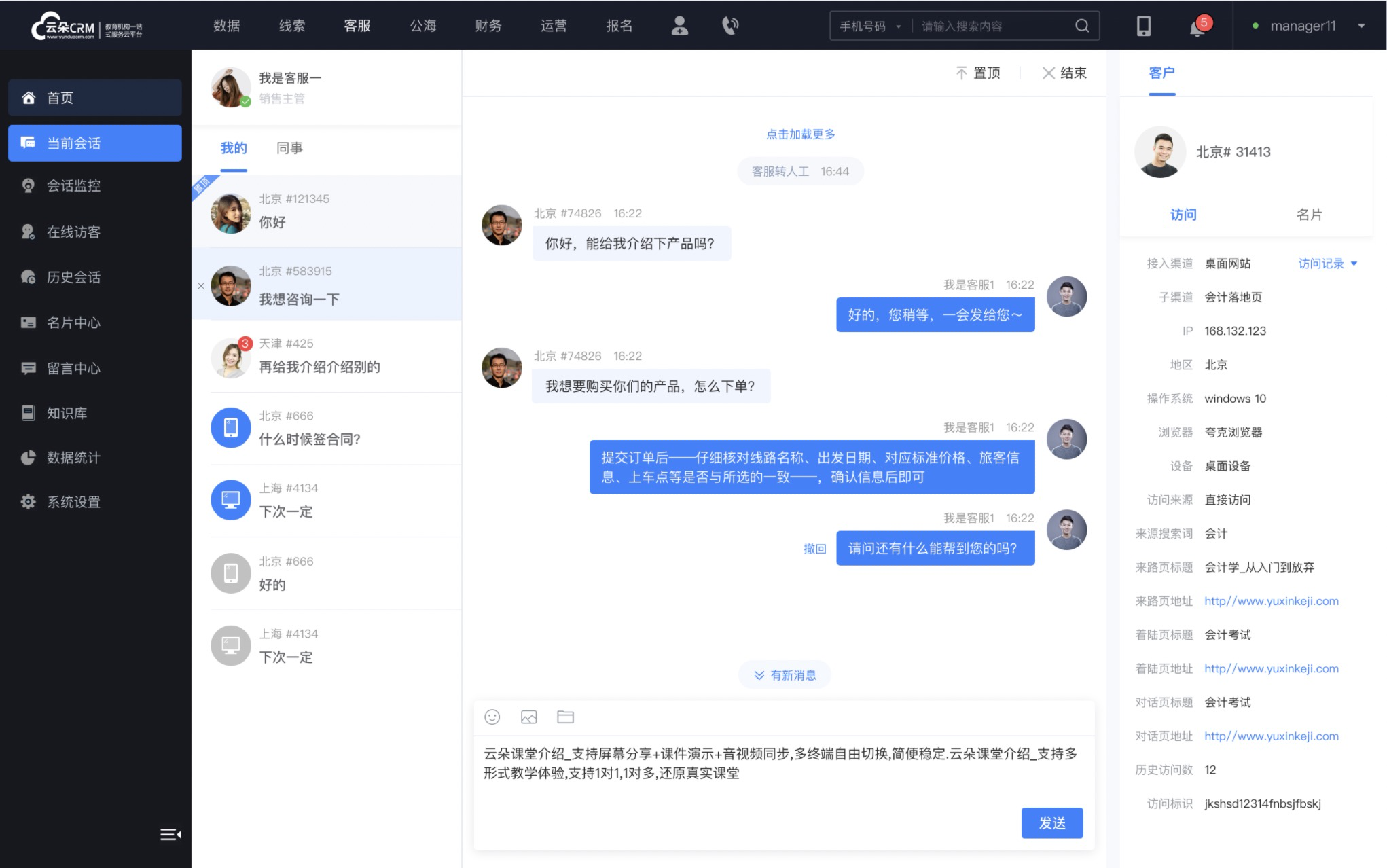Click the emoji icon in chat toolbar
1387x868 pixels.
pos(492,717)
